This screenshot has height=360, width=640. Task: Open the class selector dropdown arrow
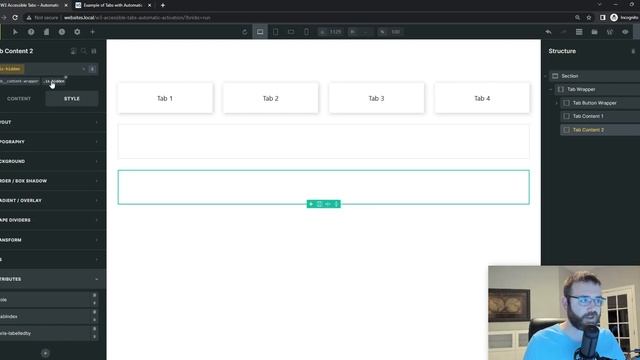coord(84,69)
